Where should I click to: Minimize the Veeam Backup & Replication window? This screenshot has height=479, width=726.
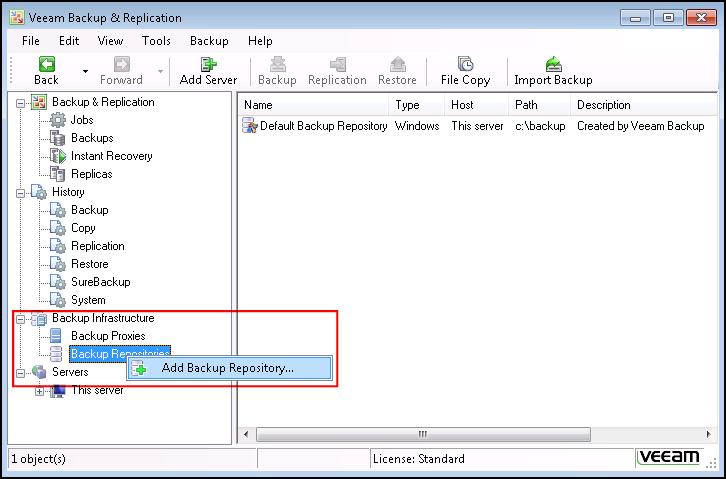click(636, 18)
